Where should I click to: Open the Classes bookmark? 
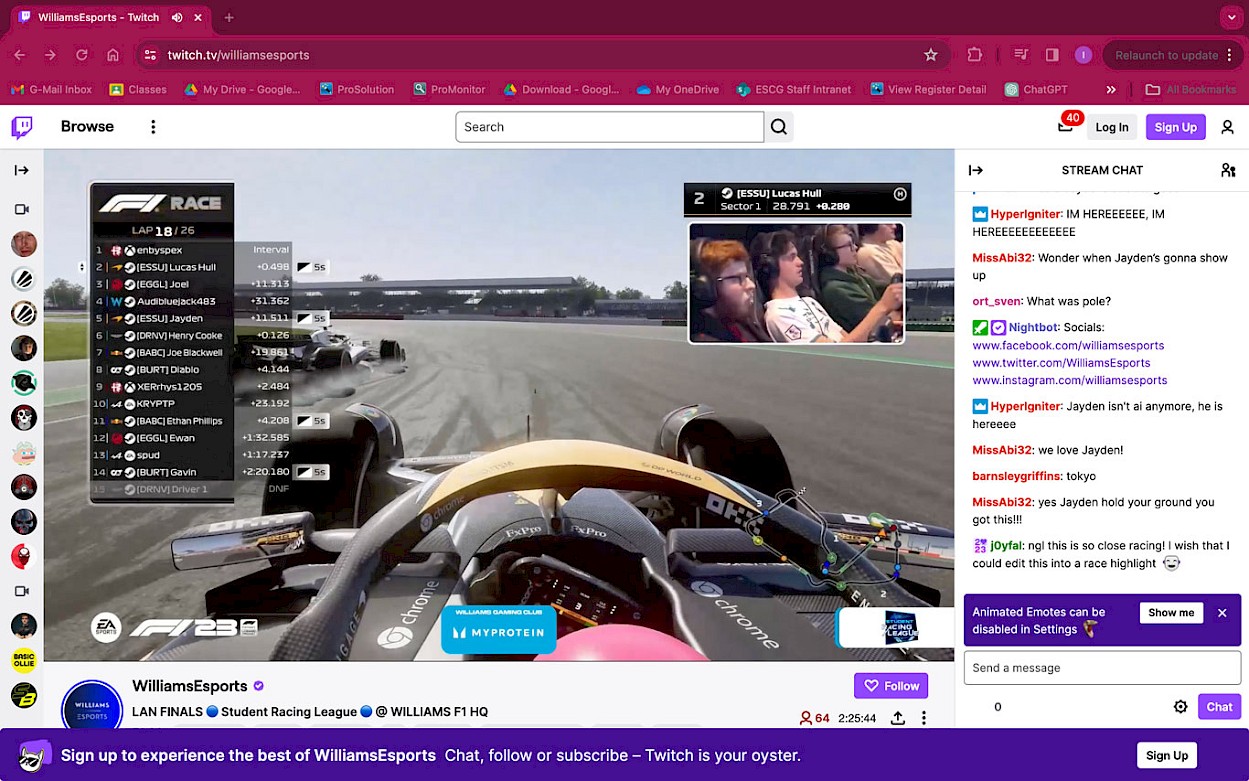(x=137, y=89)
